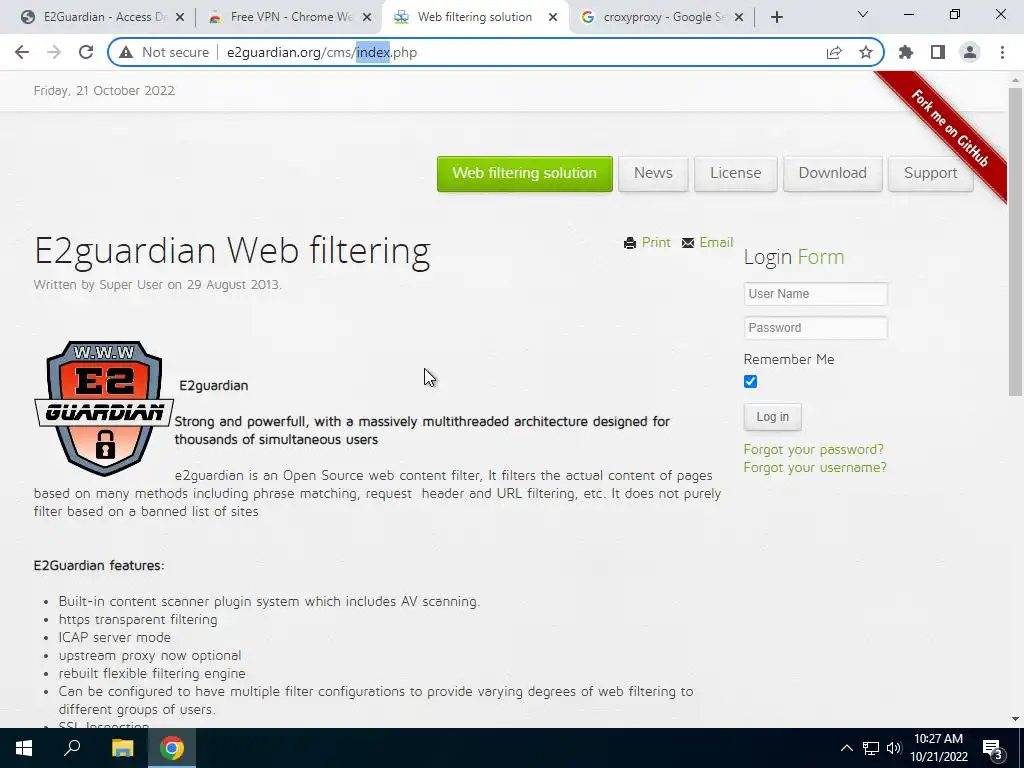Open the Forgot your username? link

coord(815,468)
